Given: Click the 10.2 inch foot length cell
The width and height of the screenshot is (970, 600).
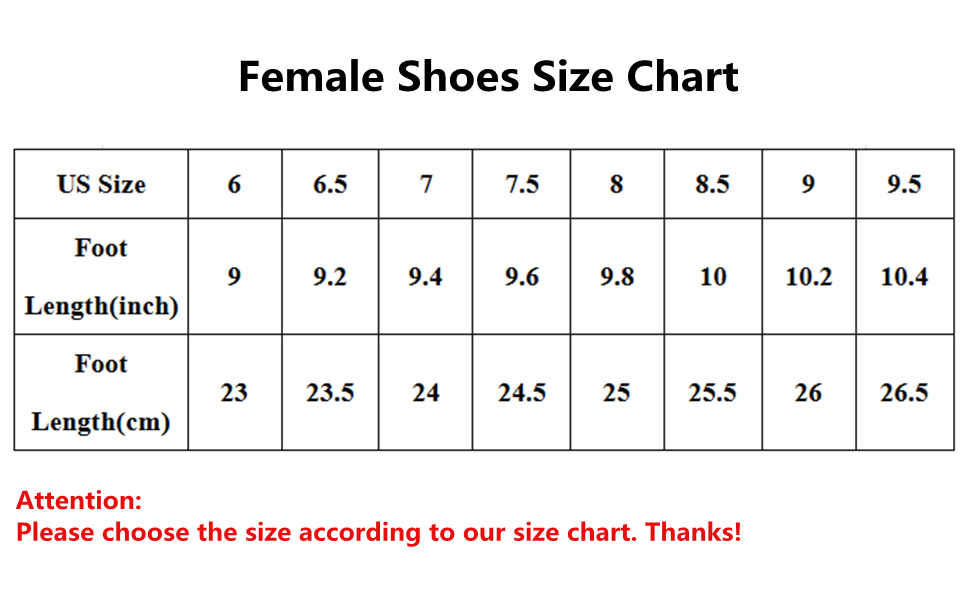Looking at the screenshot, I should tap(809, 276).
